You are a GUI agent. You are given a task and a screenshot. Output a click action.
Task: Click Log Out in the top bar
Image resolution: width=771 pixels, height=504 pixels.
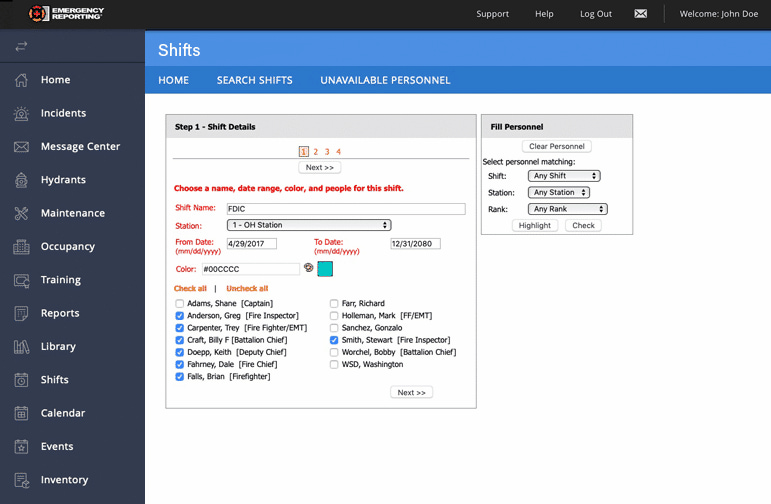(595, 14)
